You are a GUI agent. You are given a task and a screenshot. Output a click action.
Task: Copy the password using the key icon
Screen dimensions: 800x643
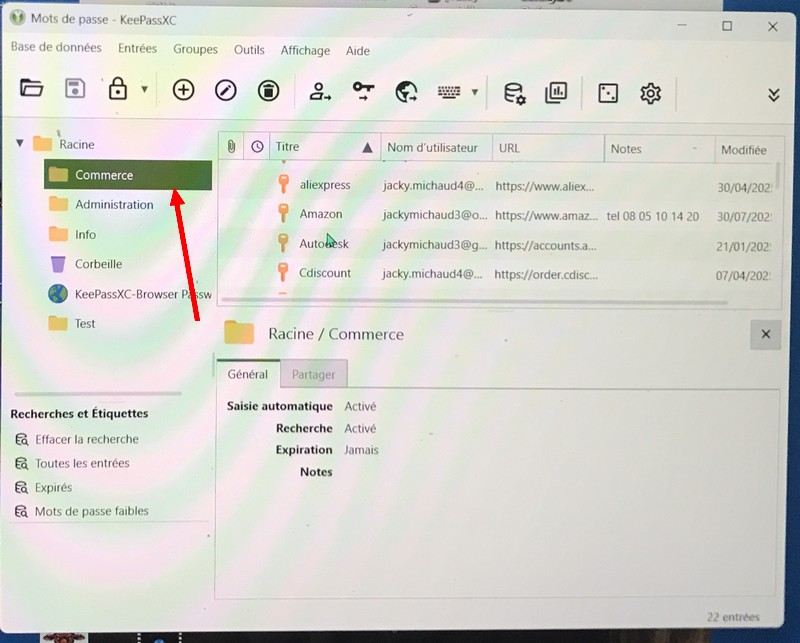363,92
